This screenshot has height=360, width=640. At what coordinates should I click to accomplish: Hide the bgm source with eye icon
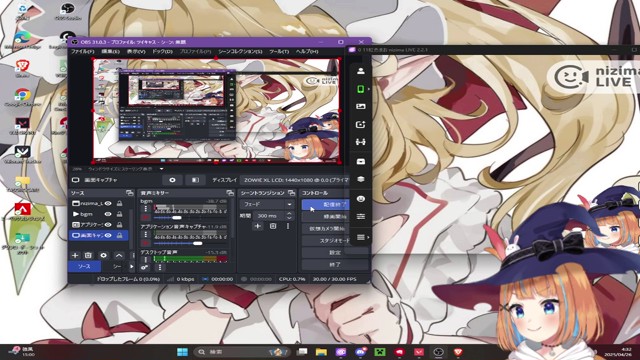click(x=108, y=214)
